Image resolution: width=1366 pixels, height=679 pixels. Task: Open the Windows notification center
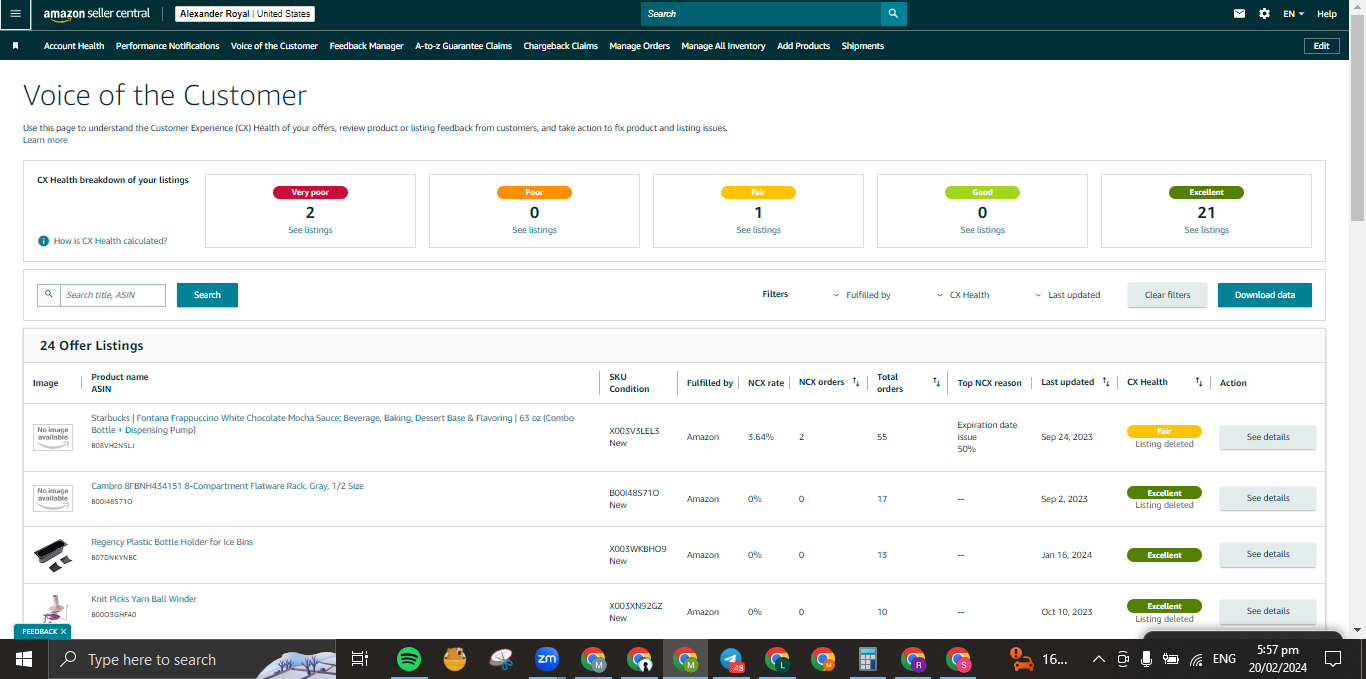(1332, 659)
